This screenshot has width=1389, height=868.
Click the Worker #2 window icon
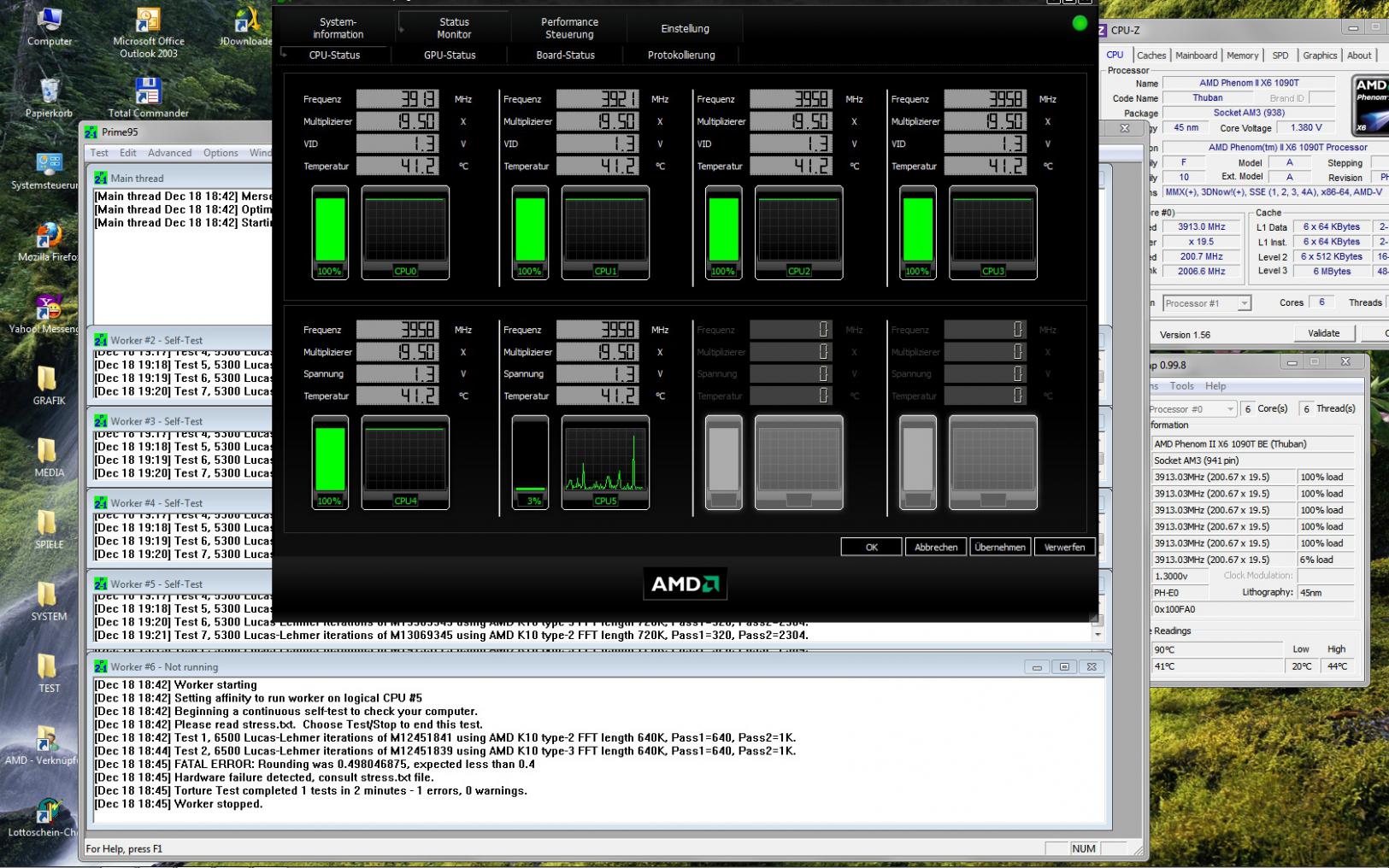tap(101, 340)
